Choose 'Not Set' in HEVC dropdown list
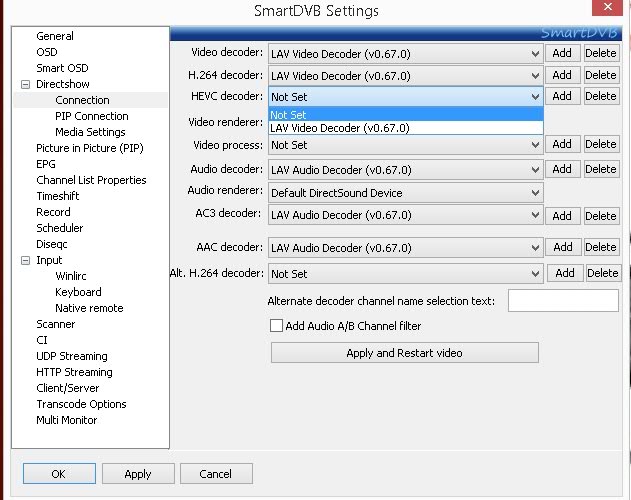 [406, 115]
